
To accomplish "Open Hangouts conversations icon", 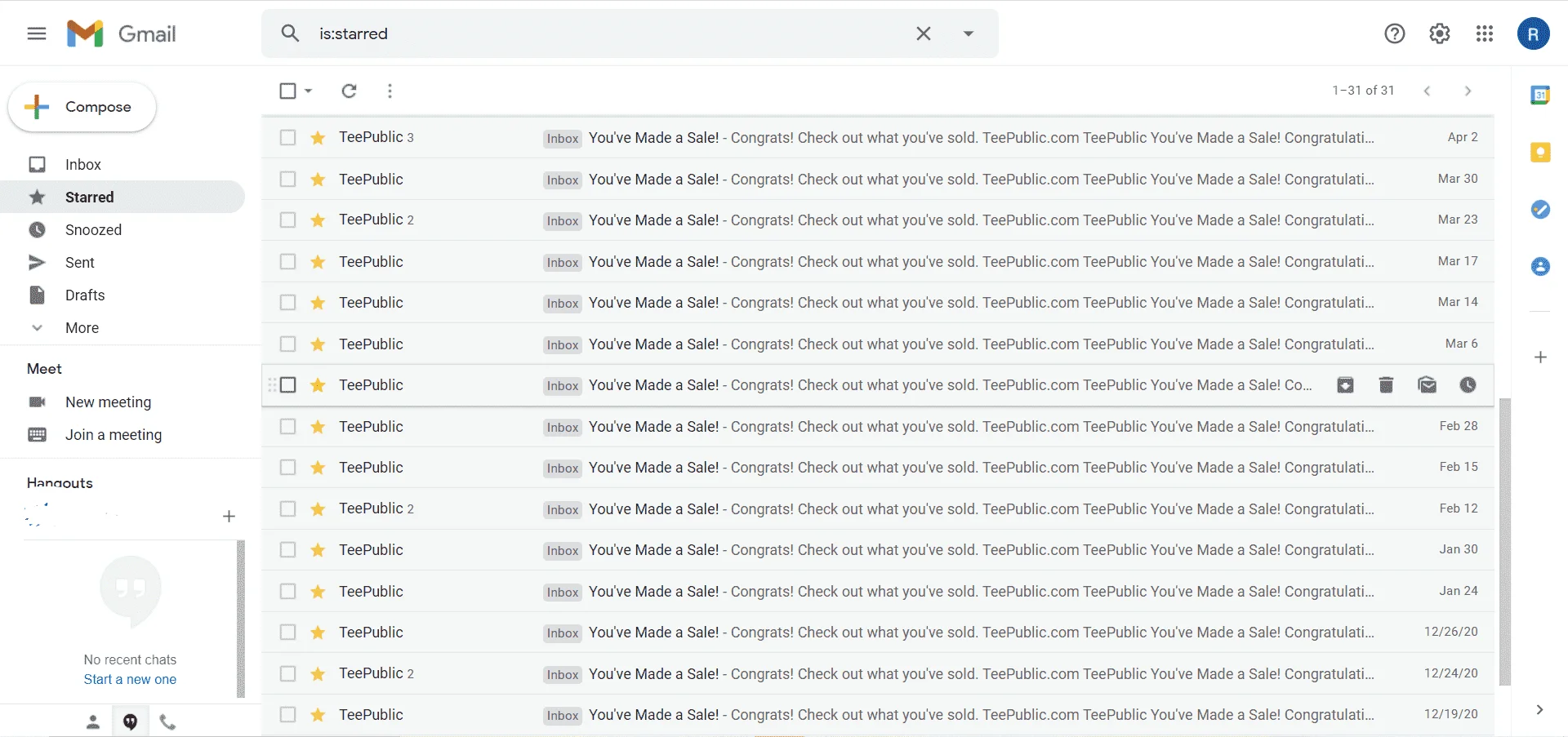I will tap(131, 722).
